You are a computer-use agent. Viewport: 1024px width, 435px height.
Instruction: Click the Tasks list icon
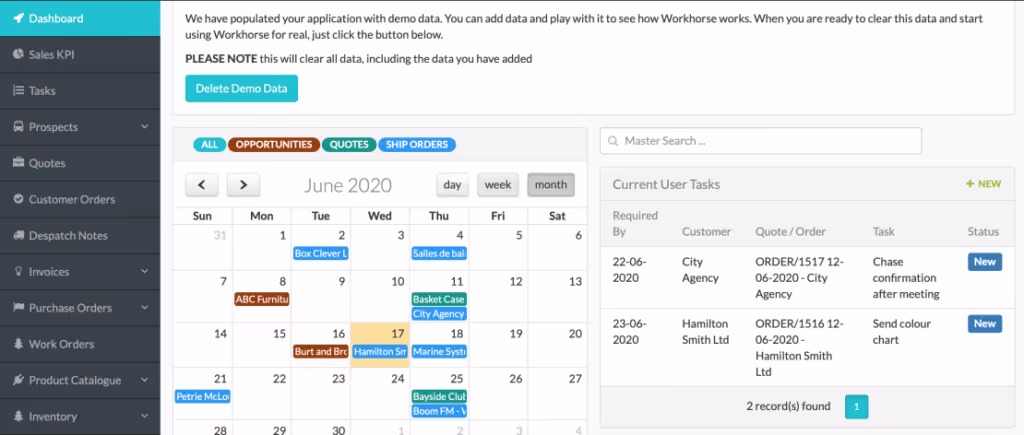click(18, 91)
